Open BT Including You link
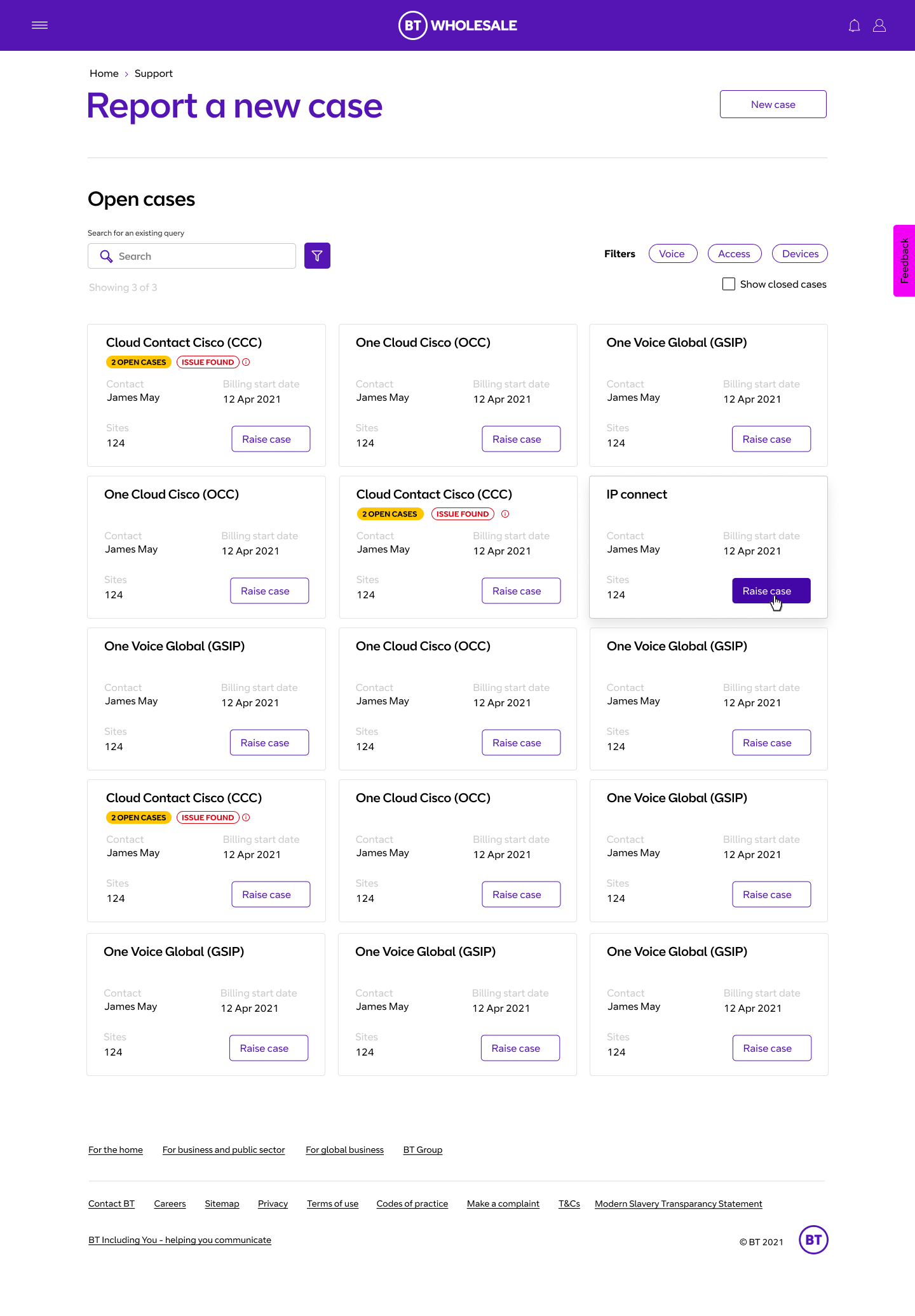The width and height of the screenshot is (915, 1316). [180, 1240]
